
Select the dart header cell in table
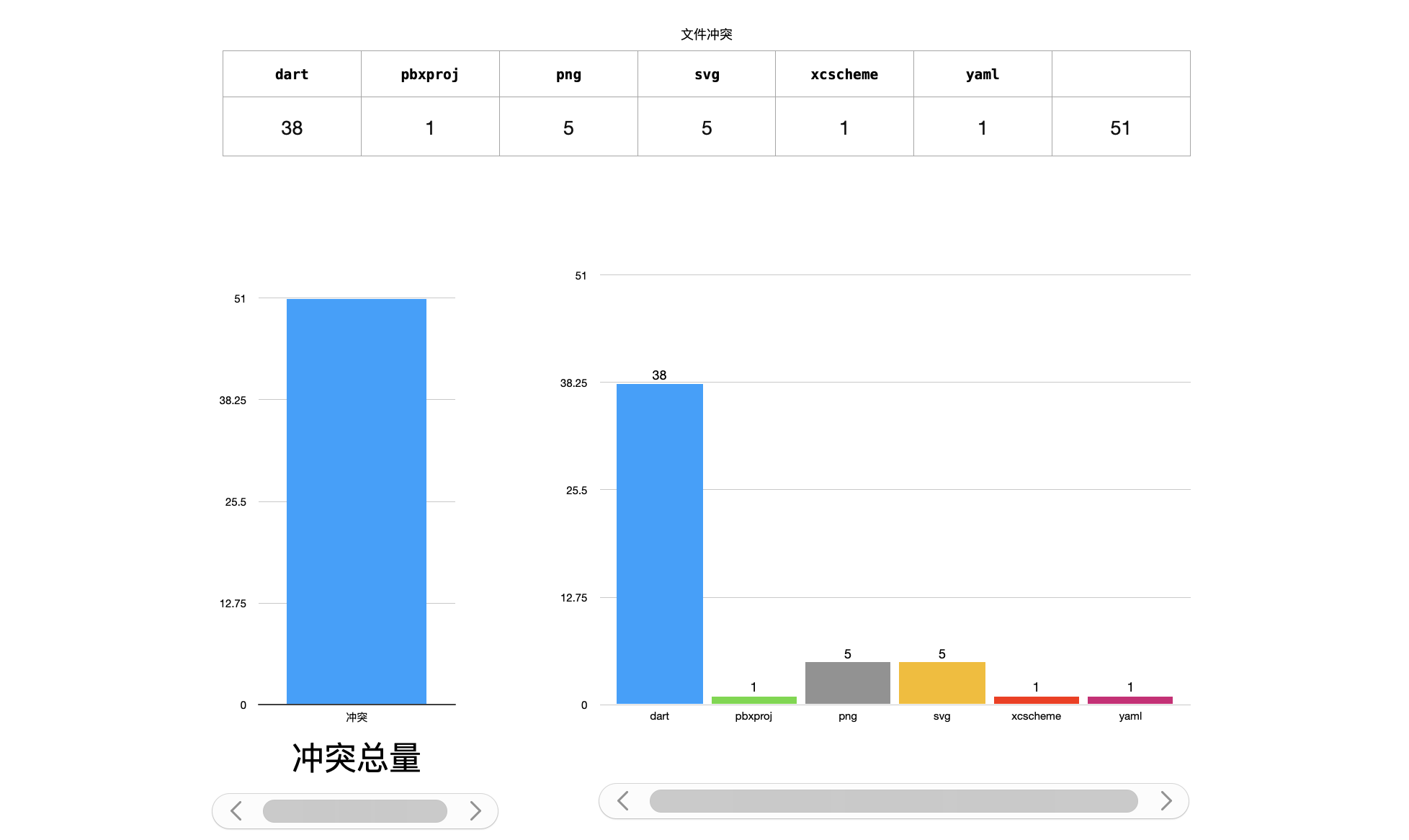(292, 74)
